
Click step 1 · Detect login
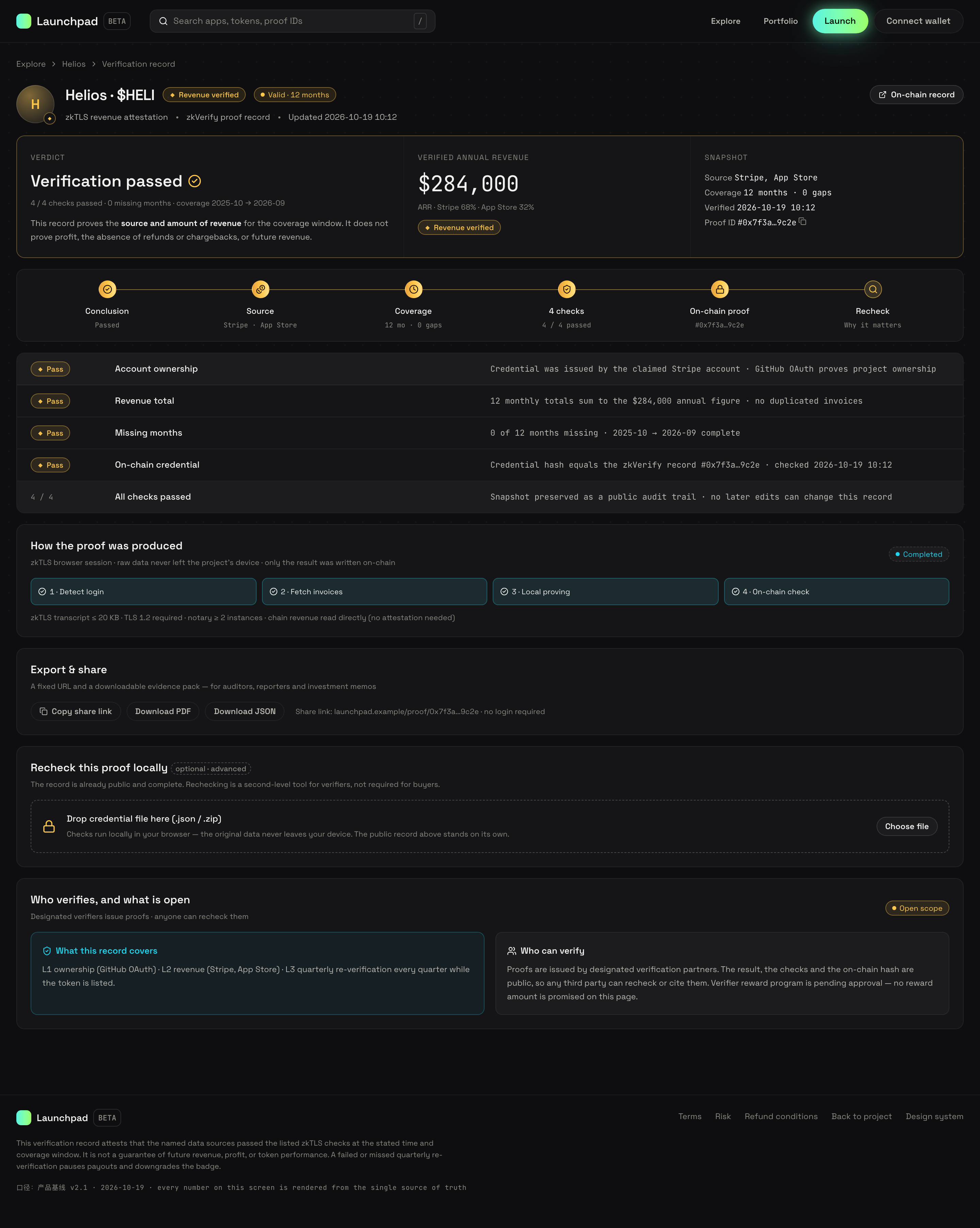[x=143, y=592]
